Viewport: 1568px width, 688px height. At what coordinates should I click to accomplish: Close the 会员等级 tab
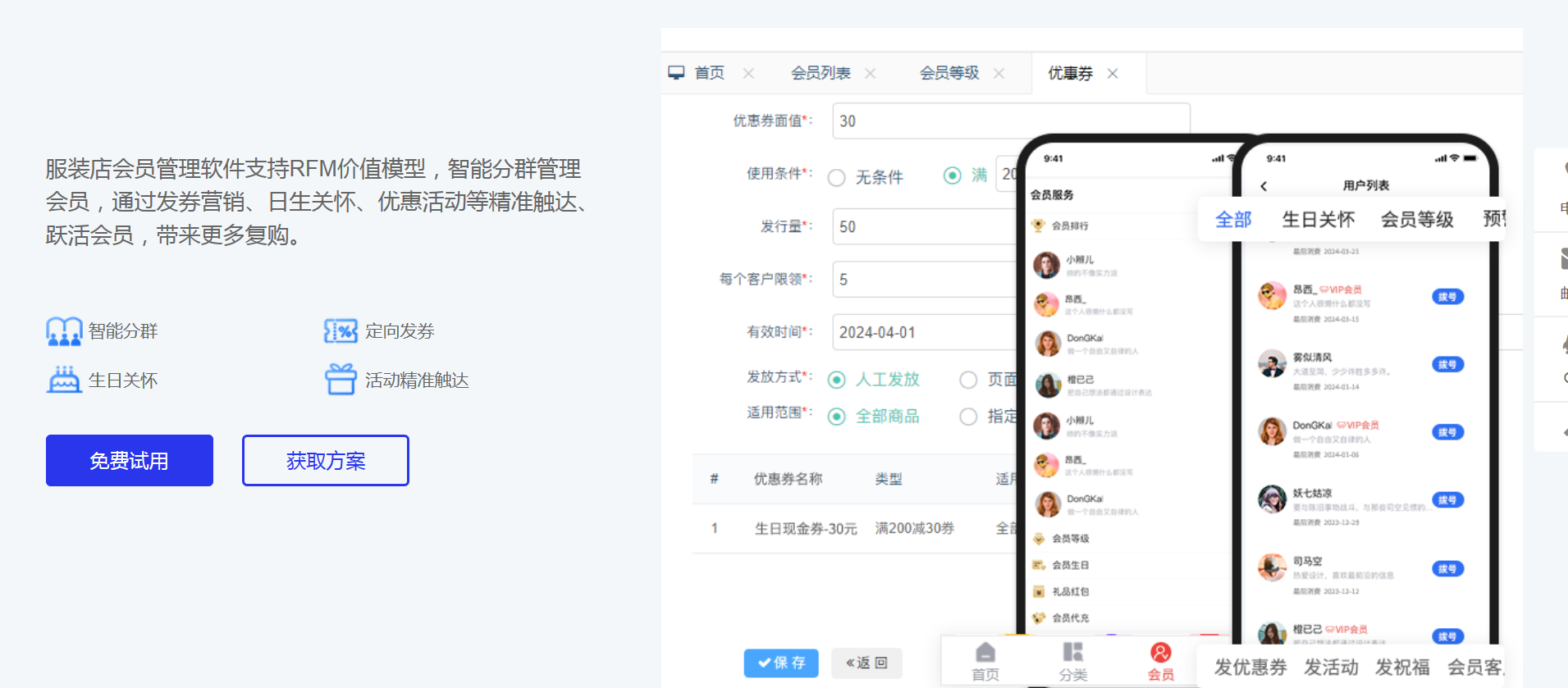coord(999,73)
